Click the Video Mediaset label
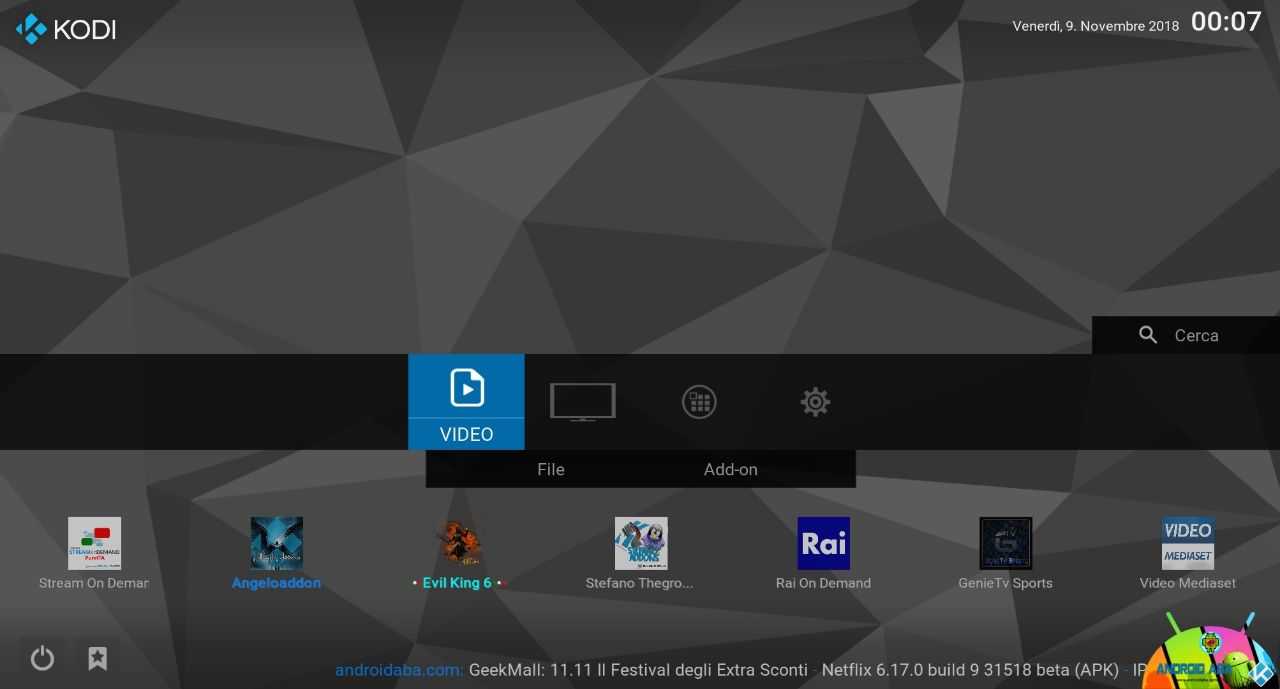 point(1188,583)
